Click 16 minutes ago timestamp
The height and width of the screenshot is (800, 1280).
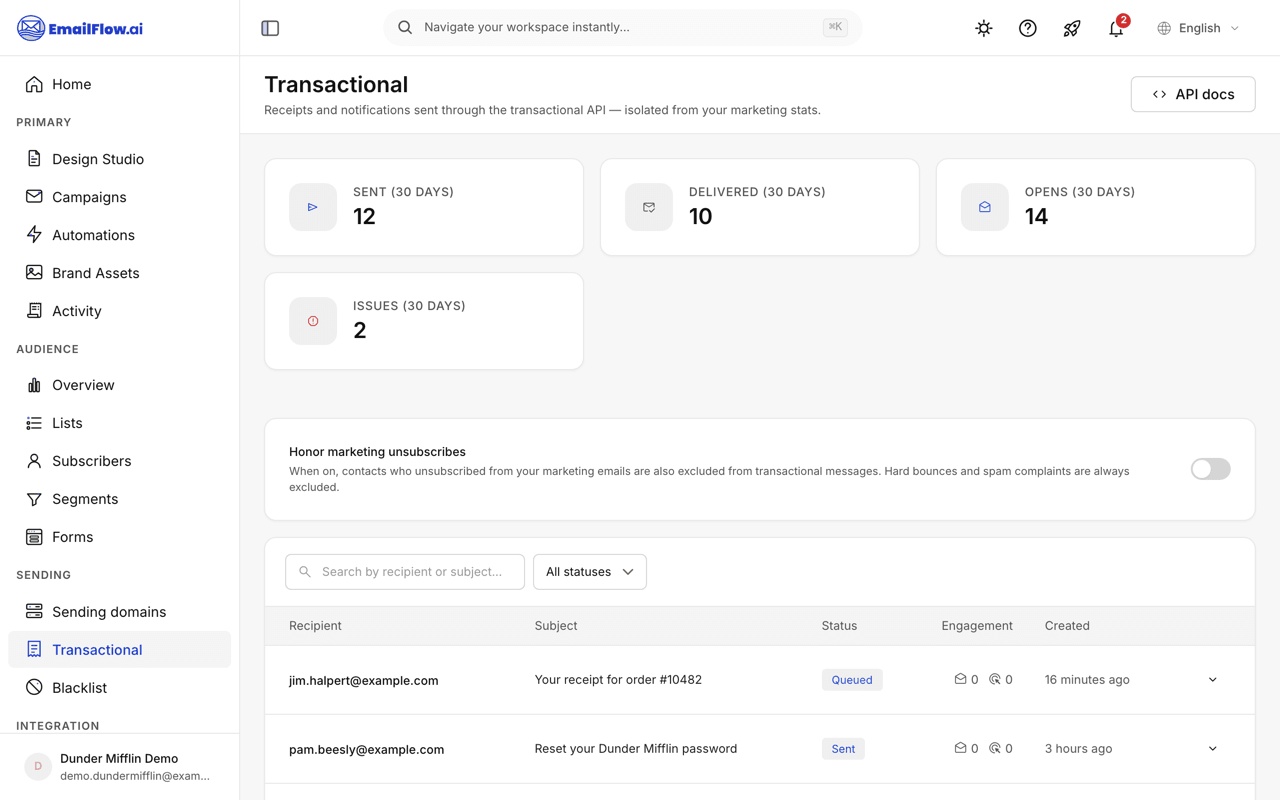pyautogui.click(x=1087, y=680)
